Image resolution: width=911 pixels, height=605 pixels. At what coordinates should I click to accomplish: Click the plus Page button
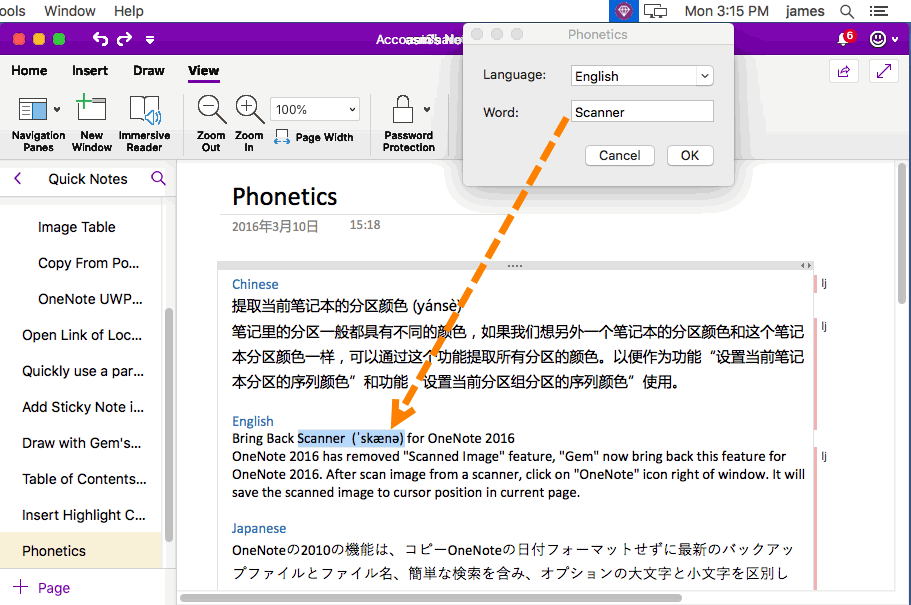click(41, 588)
